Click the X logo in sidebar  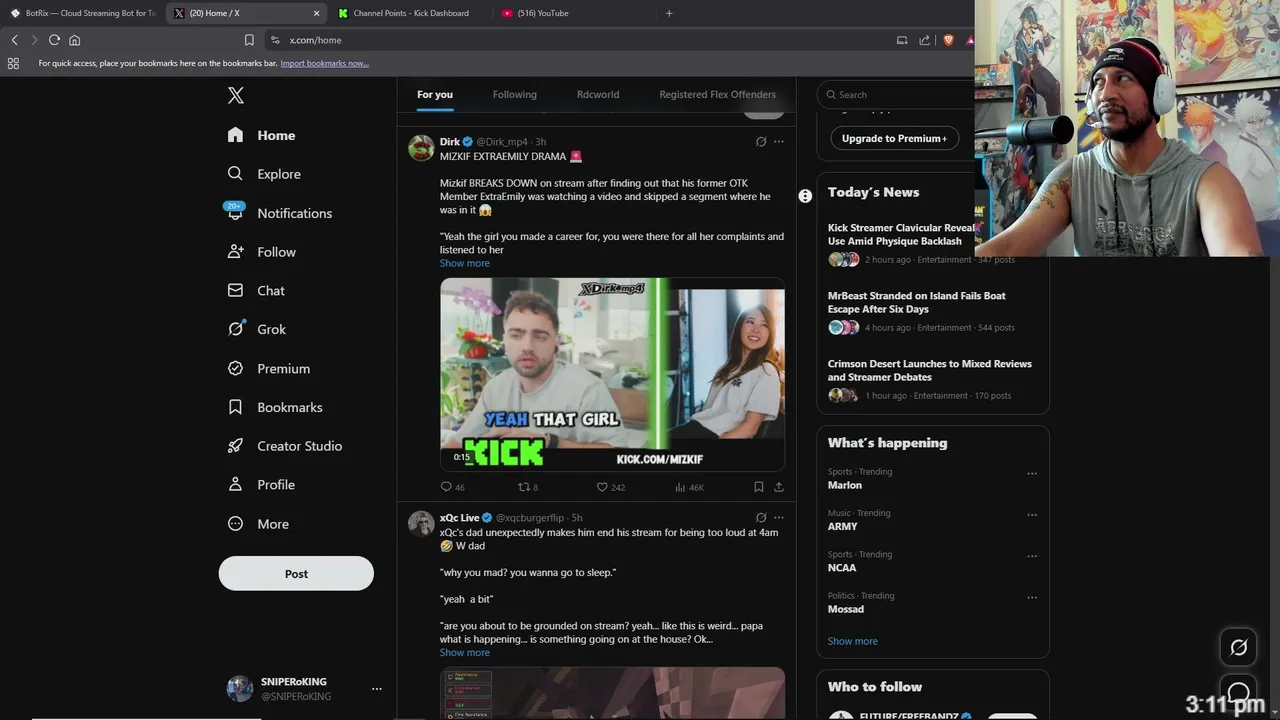coord(236,96)
